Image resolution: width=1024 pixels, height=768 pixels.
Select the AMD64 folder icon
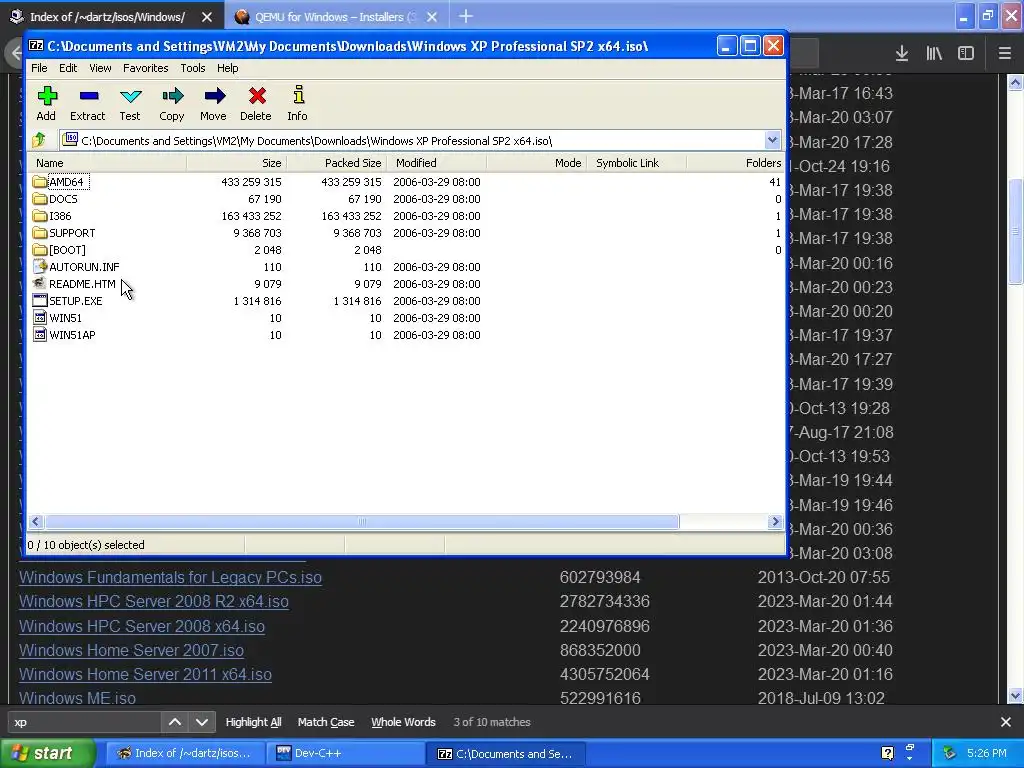(40, 182)
